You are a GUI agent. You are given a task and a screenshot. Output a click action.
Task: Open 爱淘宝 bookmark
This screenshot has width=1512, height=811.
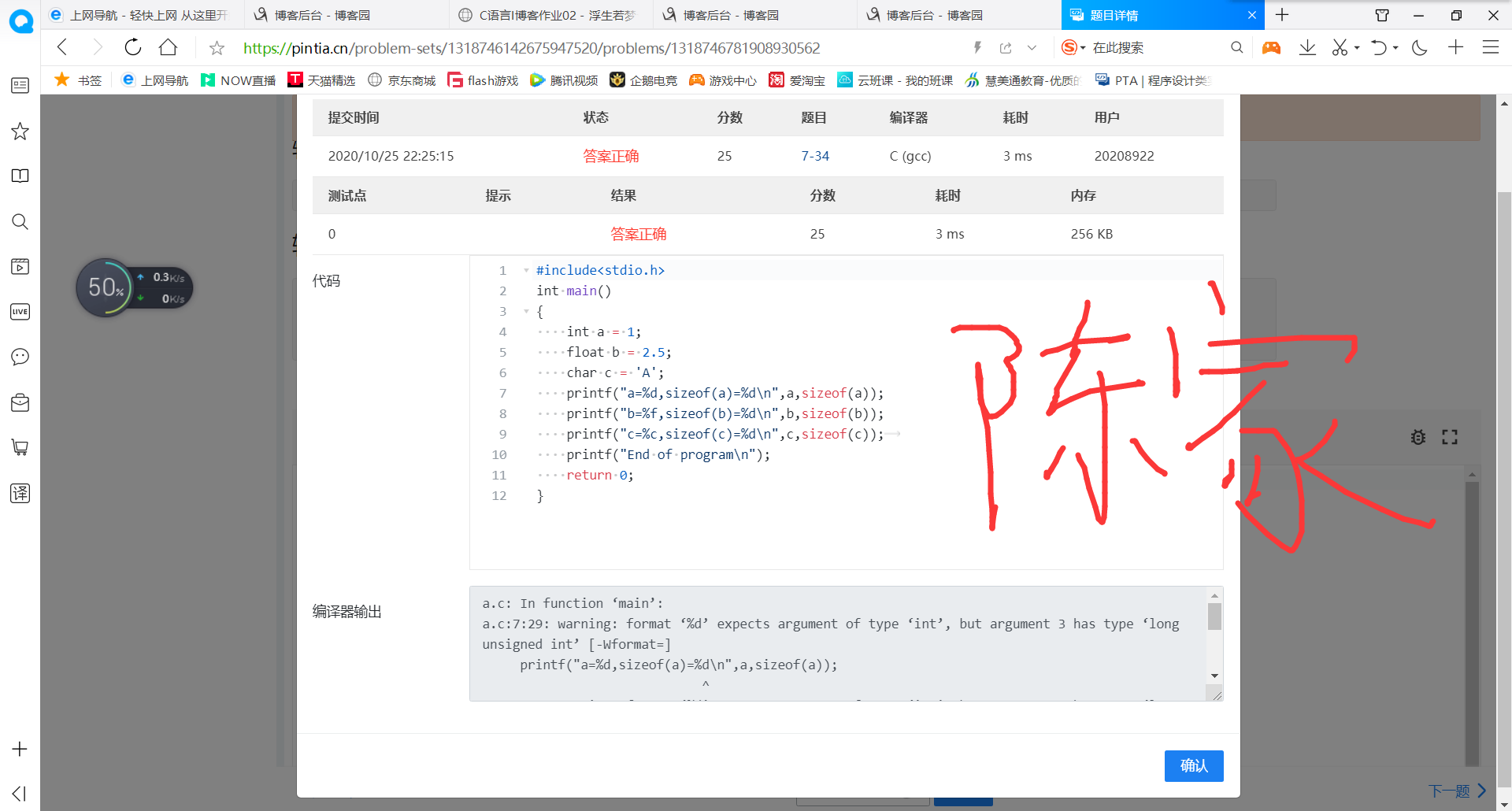(797, 80)
